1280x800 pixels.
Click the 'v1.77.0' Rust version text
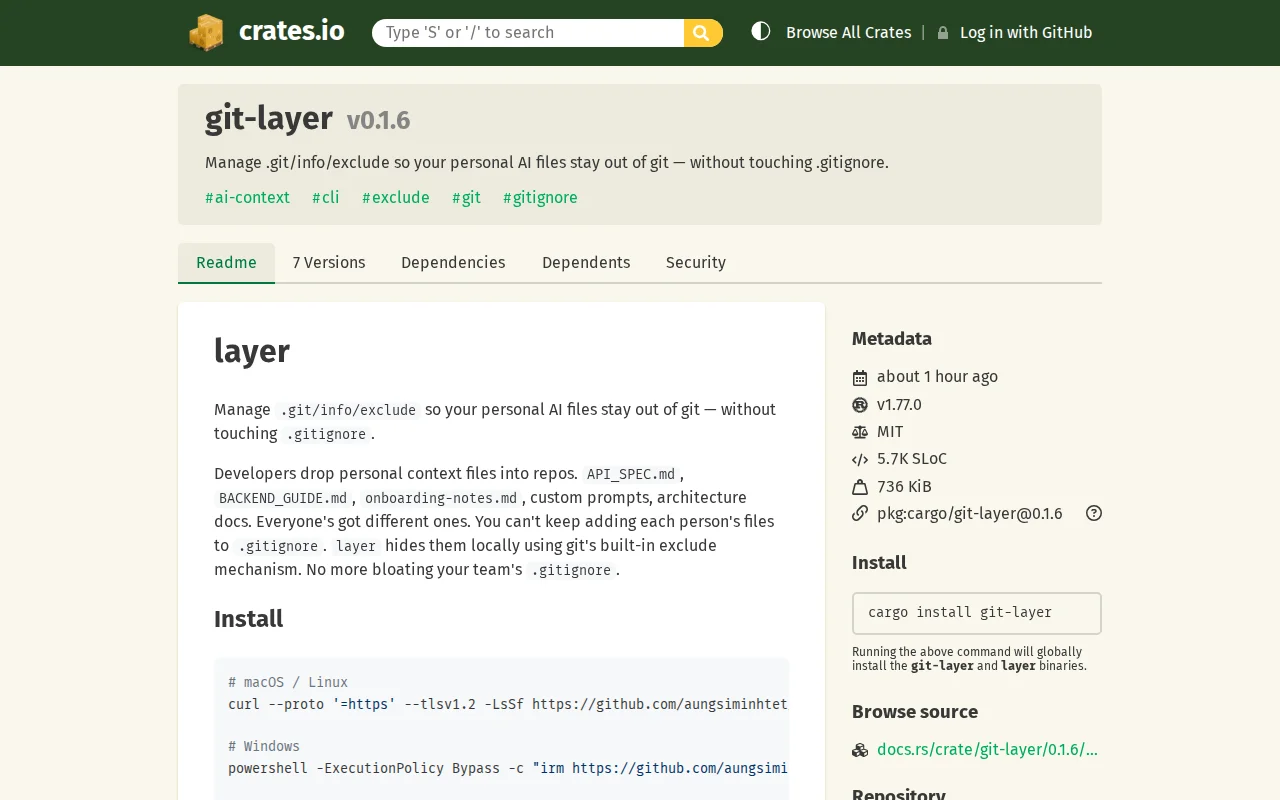(x=899, y=405)
